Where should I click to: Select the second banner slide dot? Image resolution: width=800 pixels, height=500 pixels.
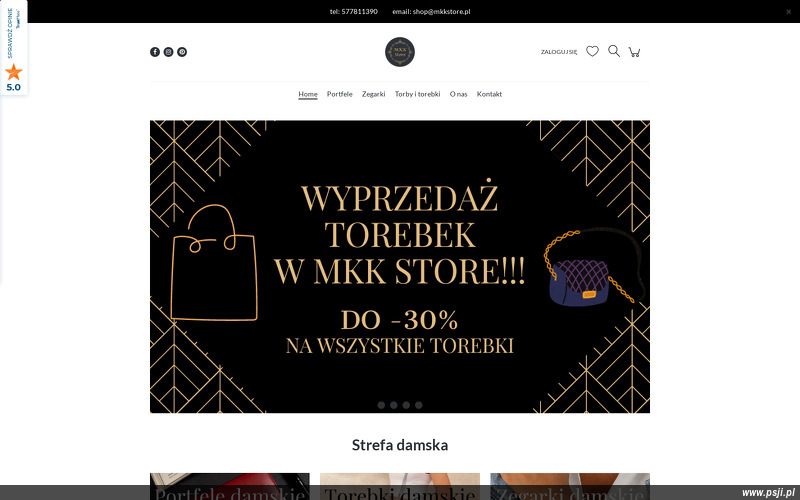(x=393, y=405)
